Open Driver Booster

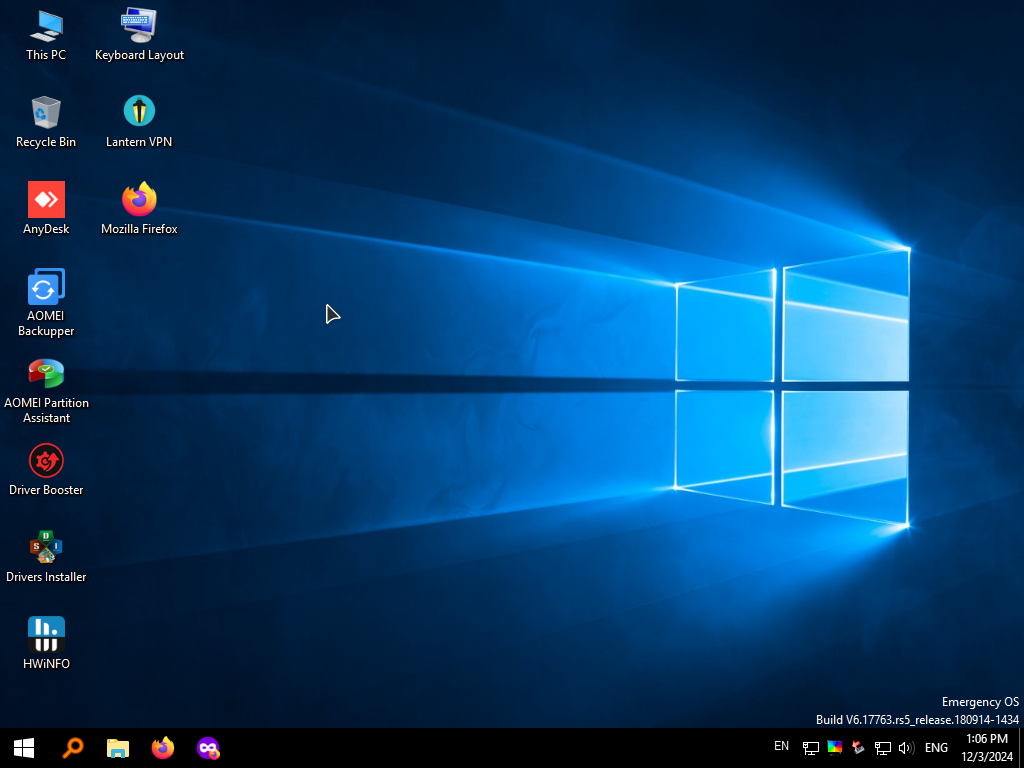pos(46,461)
